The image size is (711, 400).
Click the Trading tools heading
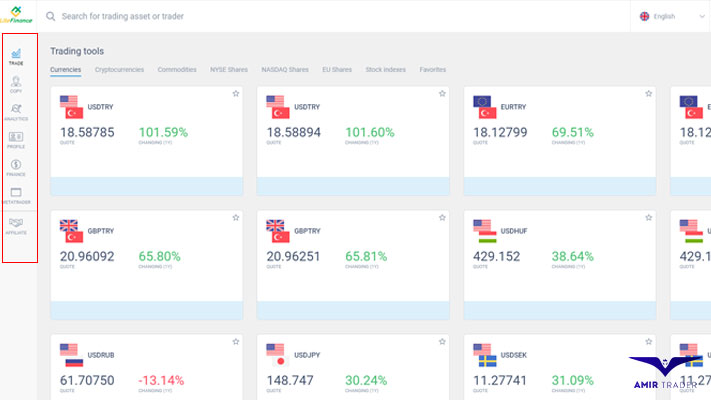77,51
